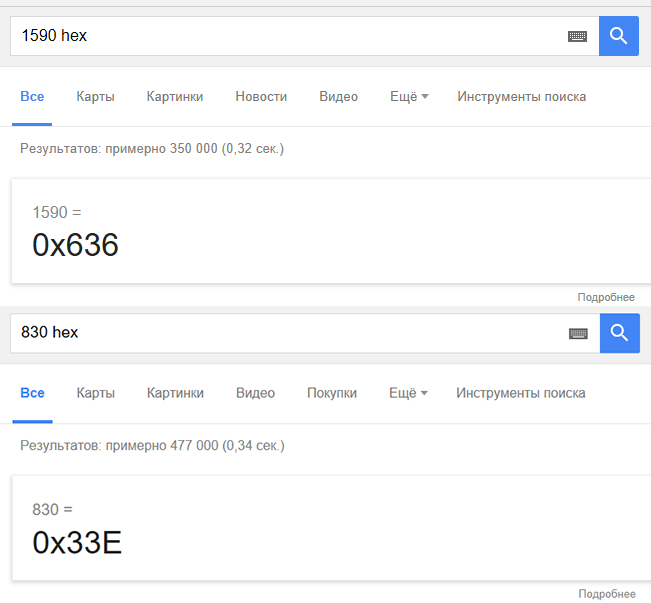Click 'Подробнее' link under 0x636 result
This screenshot has width=651, height=603.
606,297
